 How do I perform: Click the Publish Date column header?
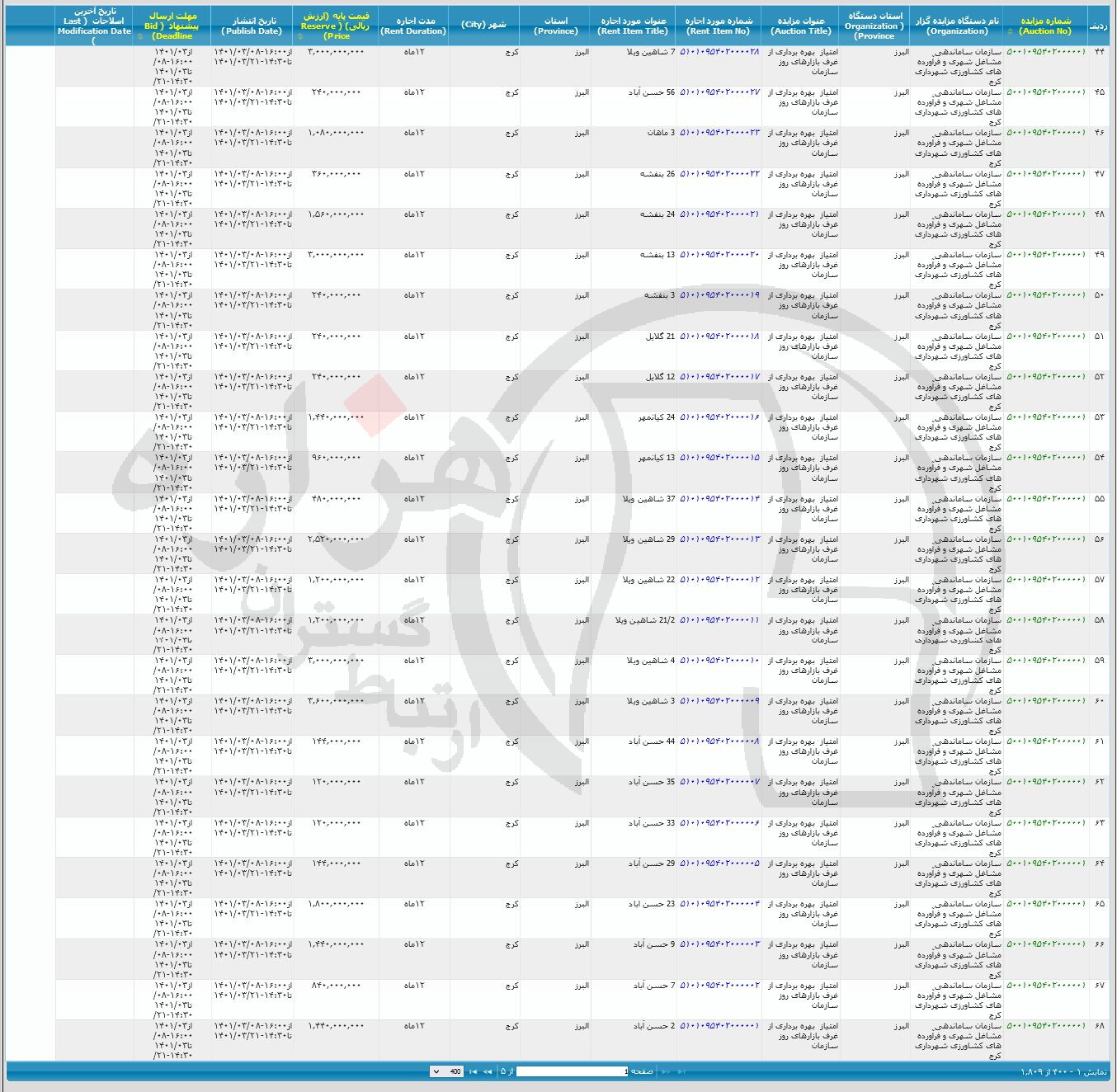(x=252, y=26)
